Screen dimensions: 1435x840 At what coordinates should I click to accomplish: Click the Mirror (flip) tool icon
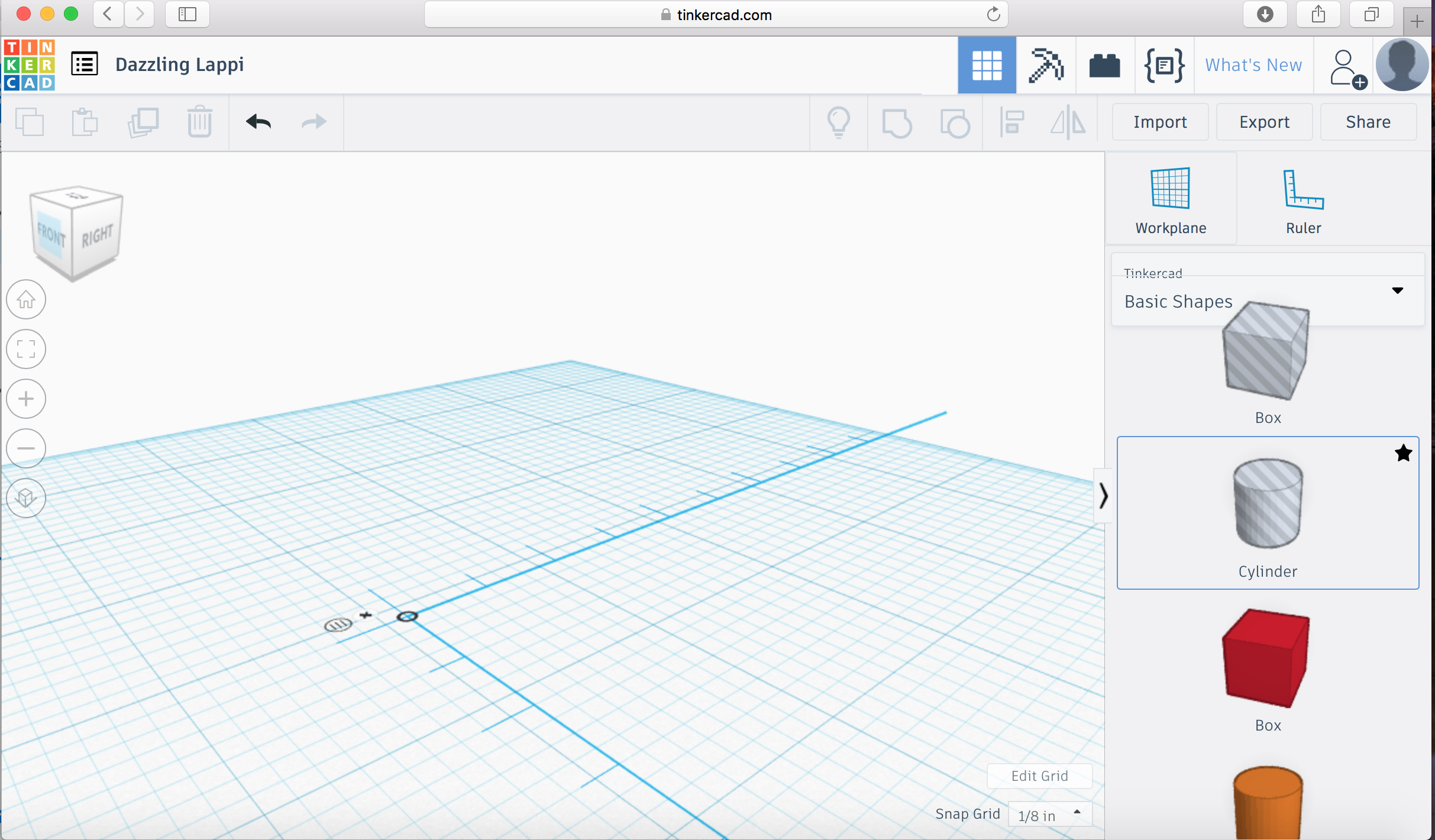(x=1068, y=122)
